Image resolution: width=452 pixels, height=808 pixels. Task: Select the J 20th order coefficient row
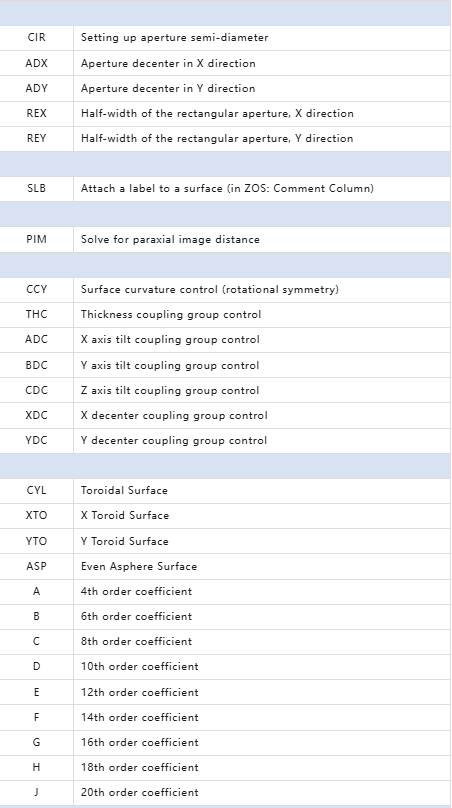(x=225, y=793)
